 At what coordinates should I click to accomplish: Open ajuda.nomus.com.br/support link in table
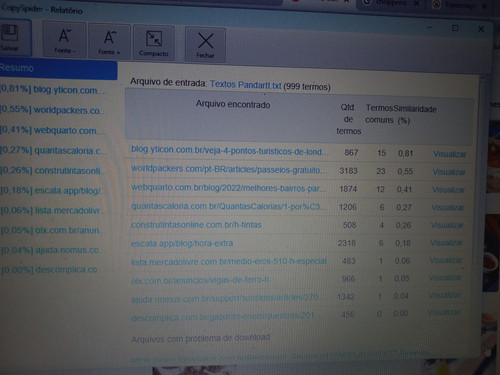pos(225,298)
